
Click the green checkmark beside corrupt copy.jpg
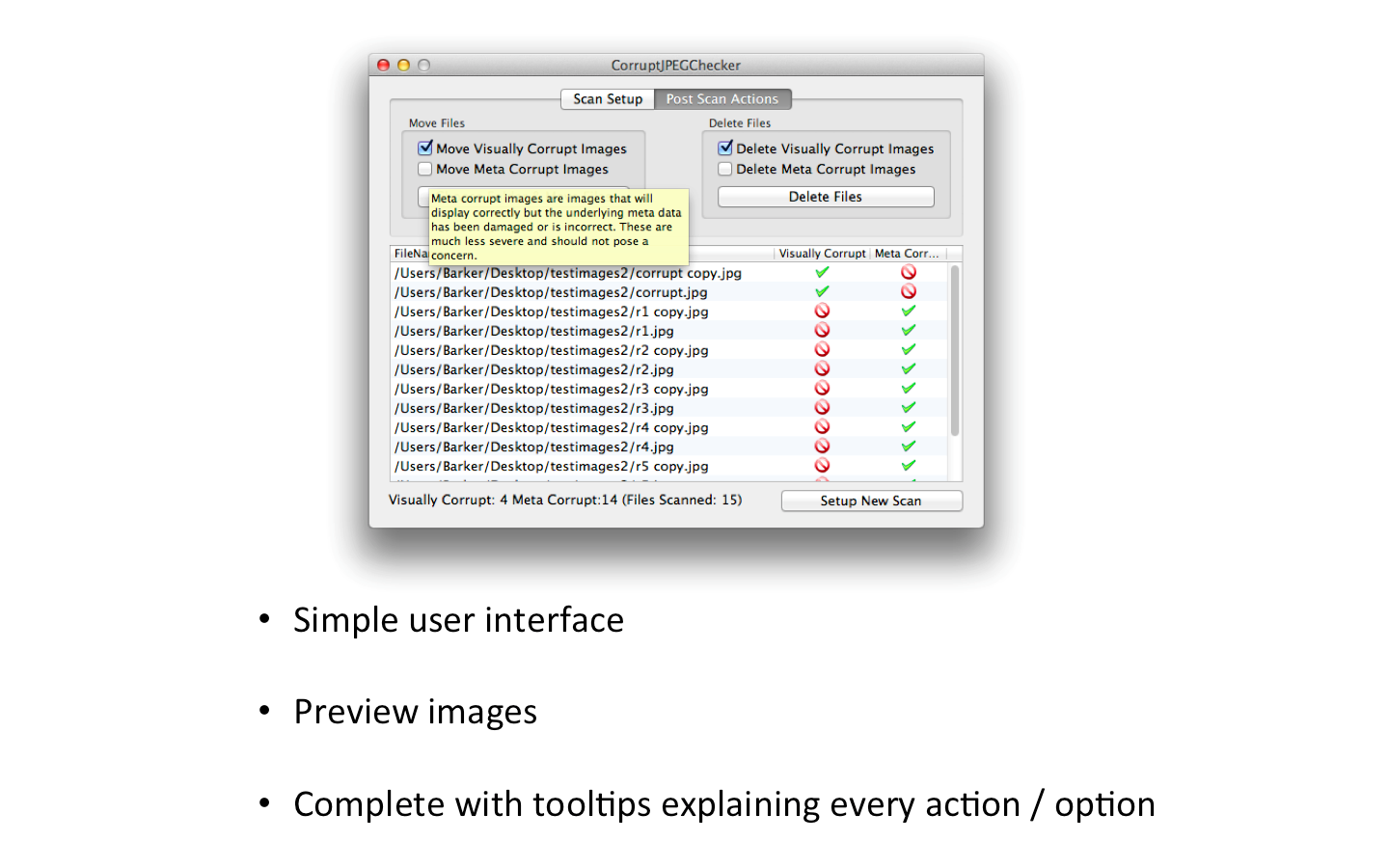[821, 273]
